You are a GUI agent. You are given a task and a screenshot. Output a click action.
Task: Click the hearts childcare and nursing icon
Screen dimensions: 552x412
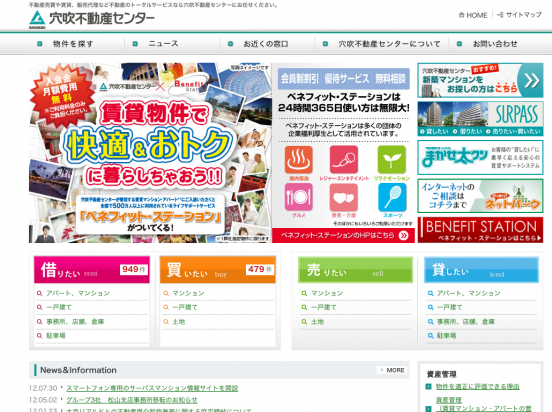point(344,198)
